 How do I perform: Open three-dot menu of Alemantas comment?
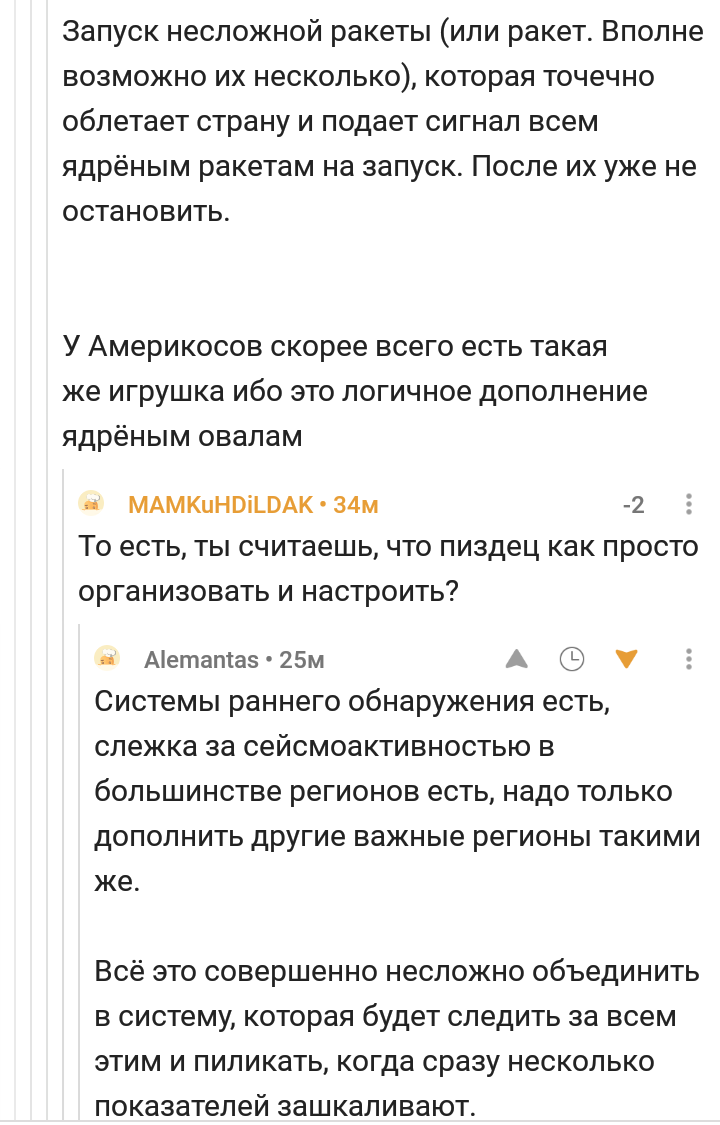pos(688,659)
